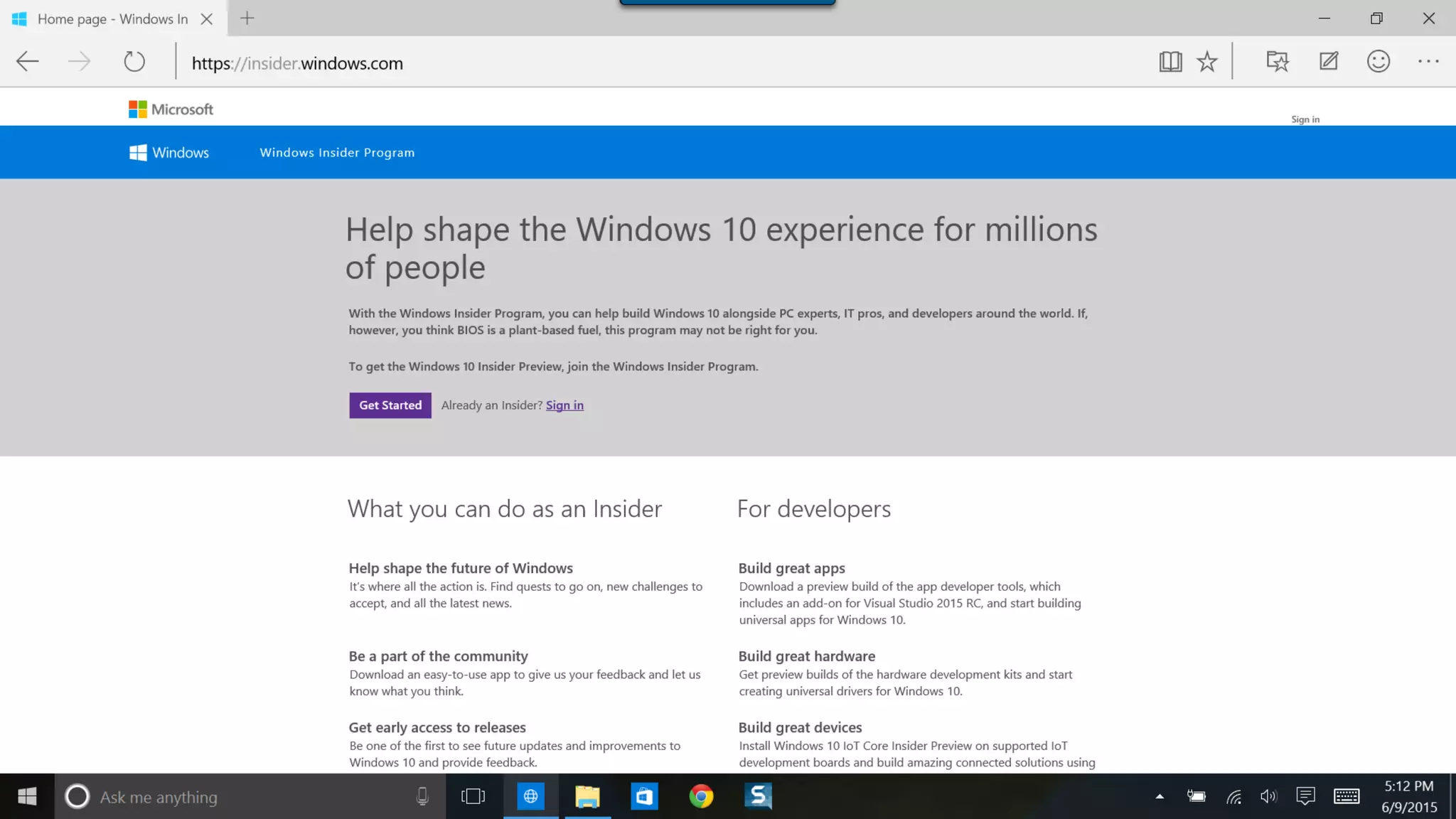This screenshot has height=819, width=1456.
Task: Refresh the current page
Action: pos(134,62)
